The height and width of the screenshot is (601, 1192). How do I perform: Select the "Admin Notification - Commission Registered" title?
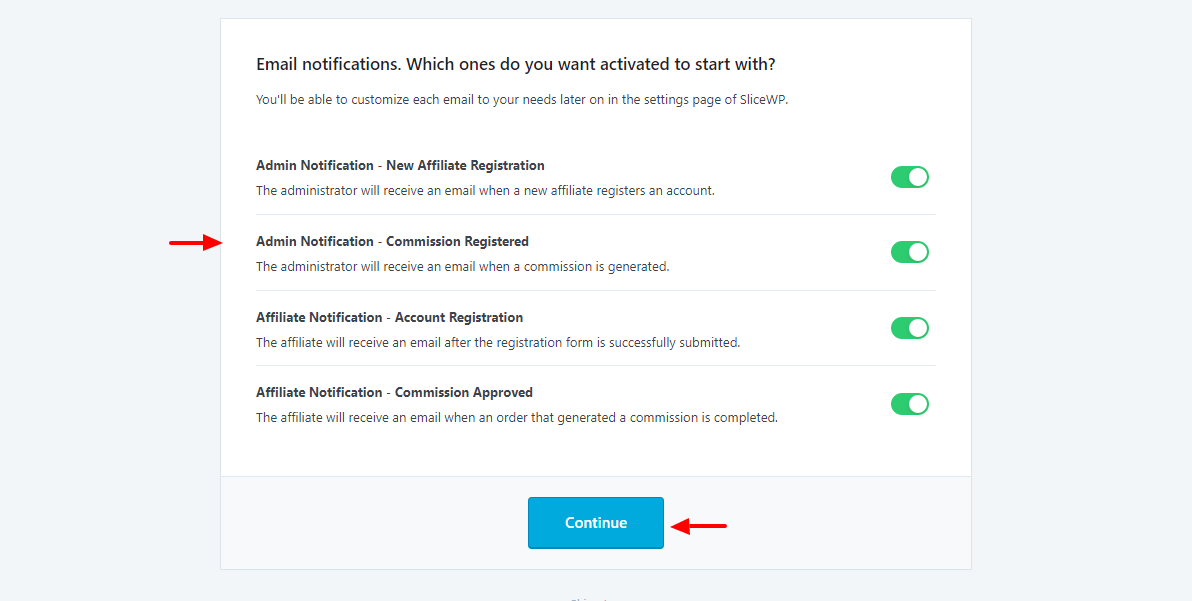click(392, 241)
